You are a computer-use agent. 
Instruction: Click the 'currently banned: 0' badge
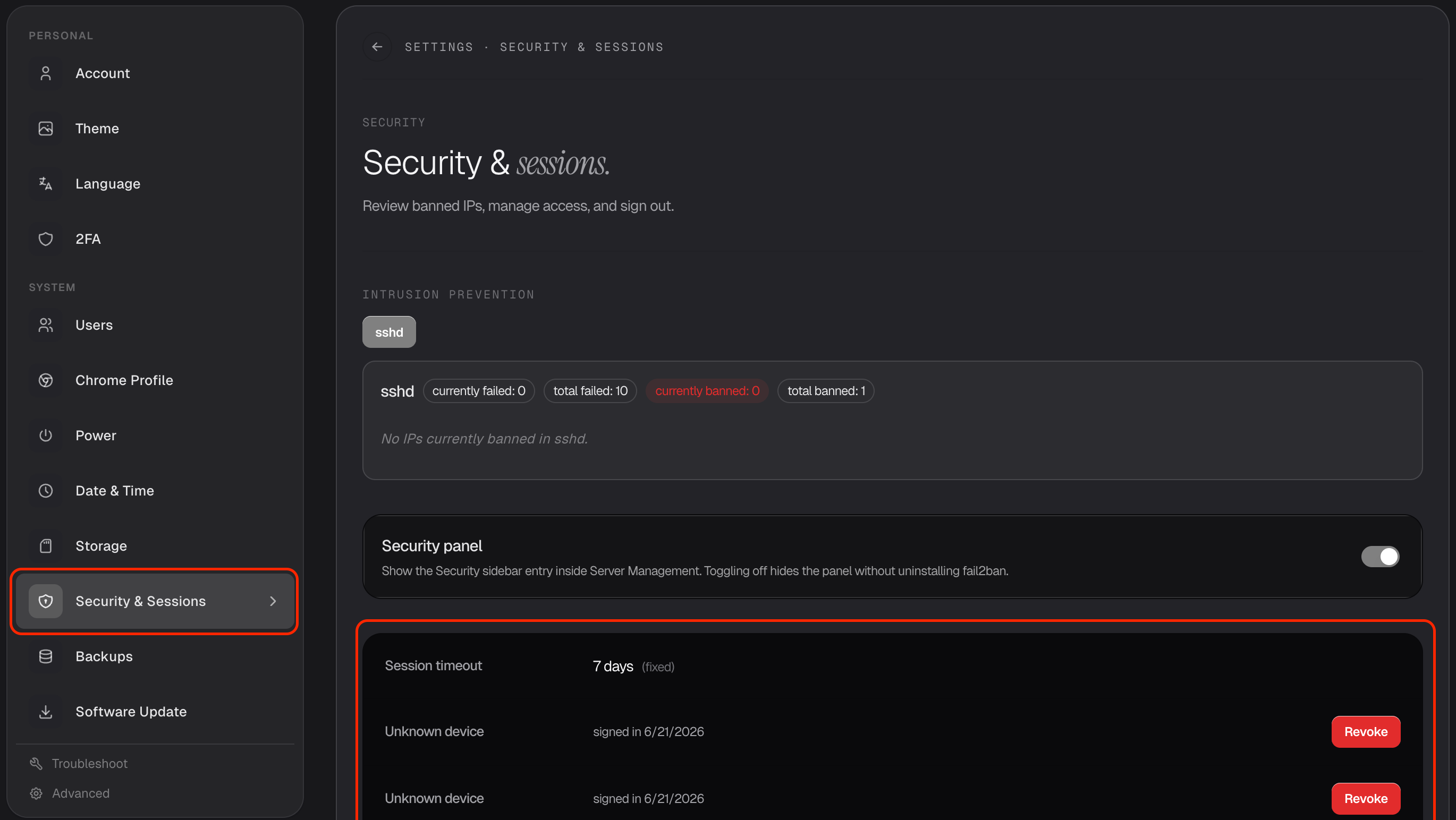click(707, 391)
